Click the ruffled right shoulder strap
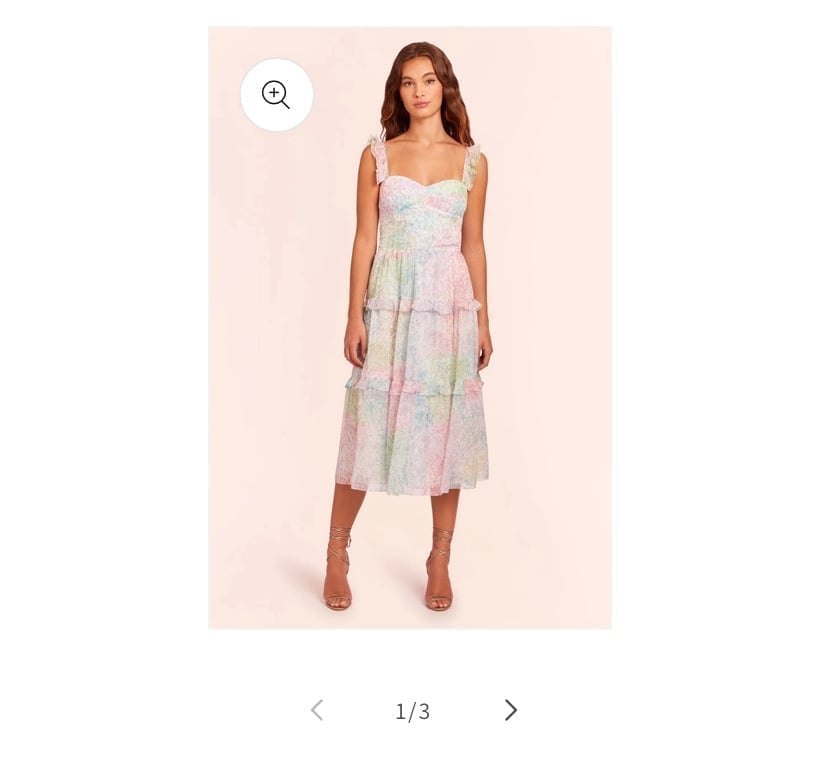828x768 pixels. 471,164
